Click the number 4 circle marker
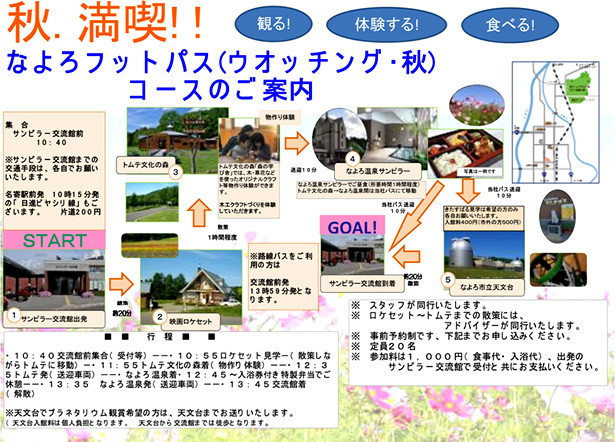Viewport: 615px width, 442px height. pyautogui.click(x=352, y=159)
